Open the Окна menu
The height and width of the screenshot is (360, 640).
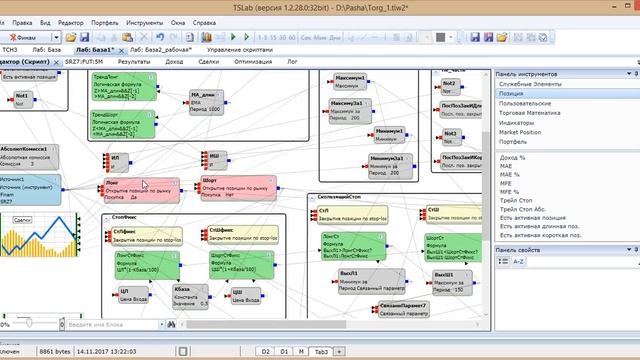[x=178, y=23]
